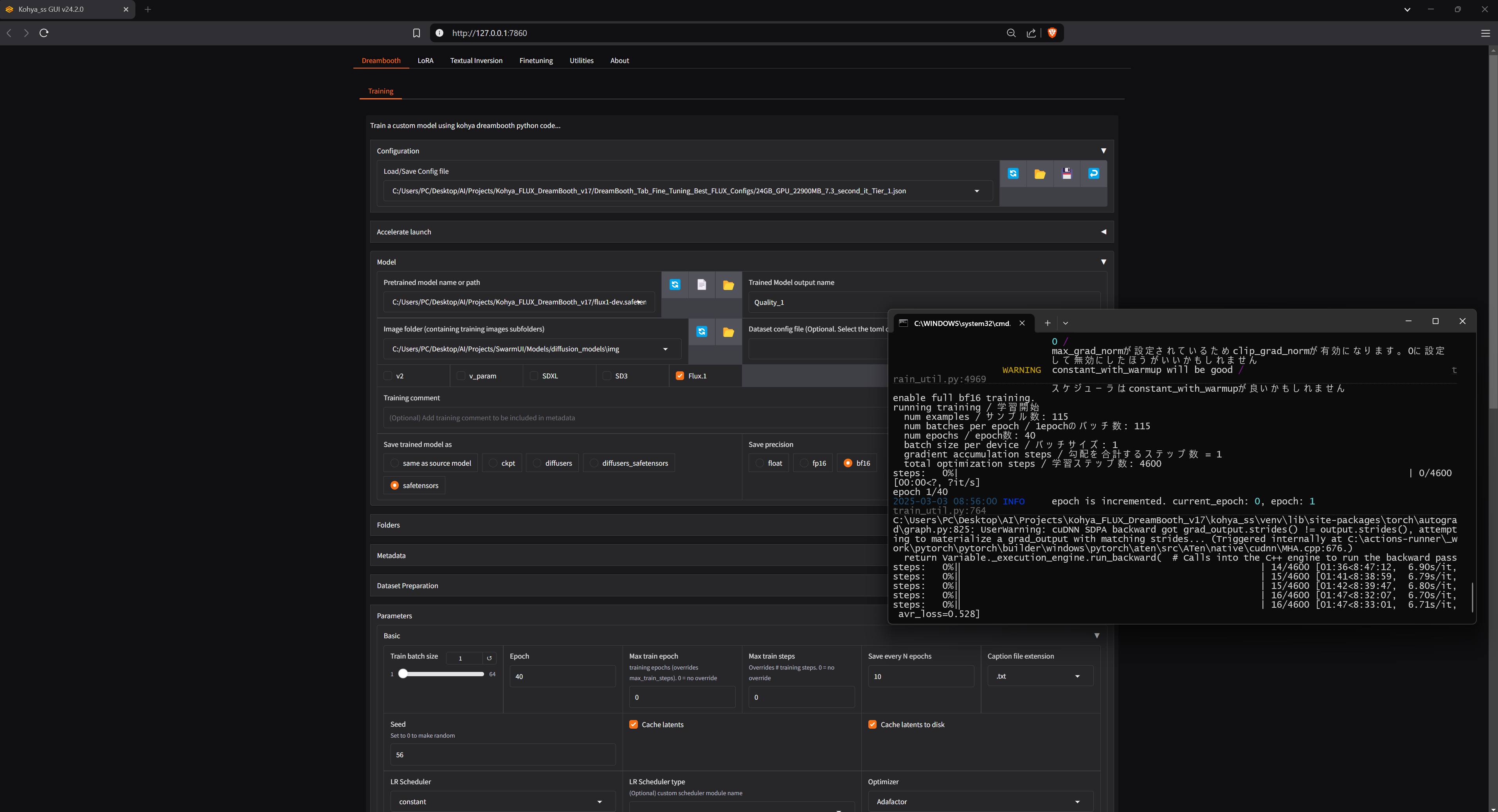This screenshot has height=812, width=1498.
Task: Click the Seed input field
Action: [502, 754]
